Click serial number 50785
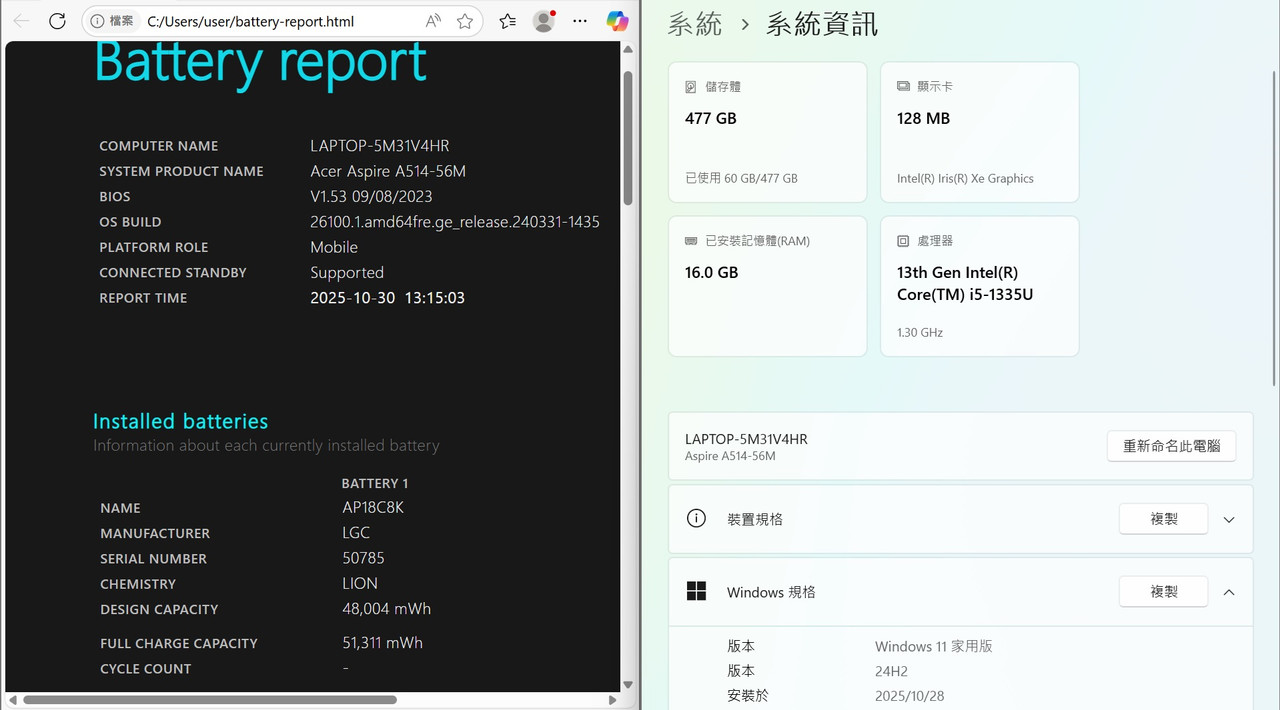Screen dimensions: 1280x710 [363, 558]
